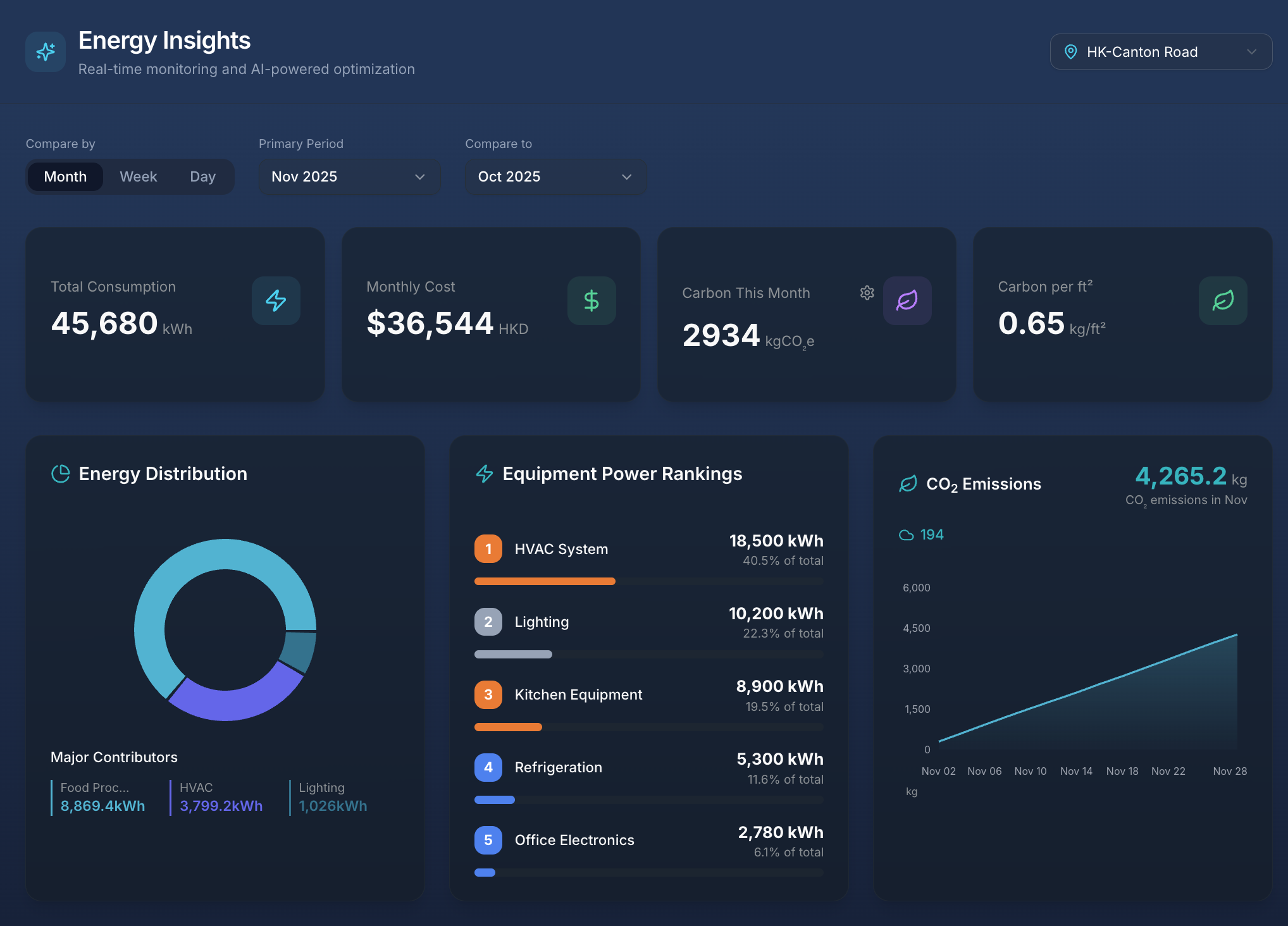
Task: Expand the Nov 2025 primary period dropdown
Action: pyautogui.click(x=349, y=176)
